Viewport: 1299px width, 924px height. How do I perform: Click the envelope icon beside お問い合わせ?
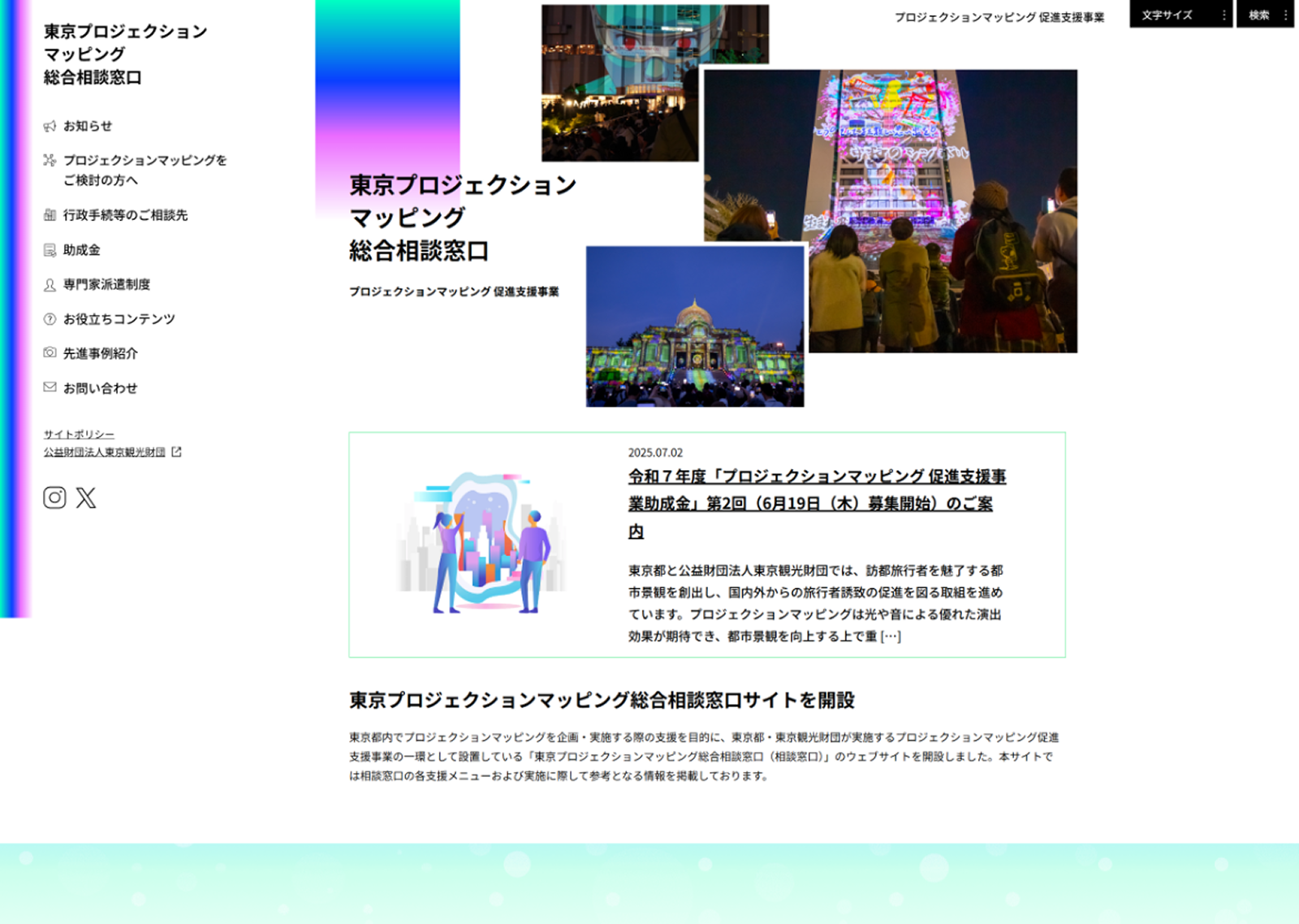[50, 387]
